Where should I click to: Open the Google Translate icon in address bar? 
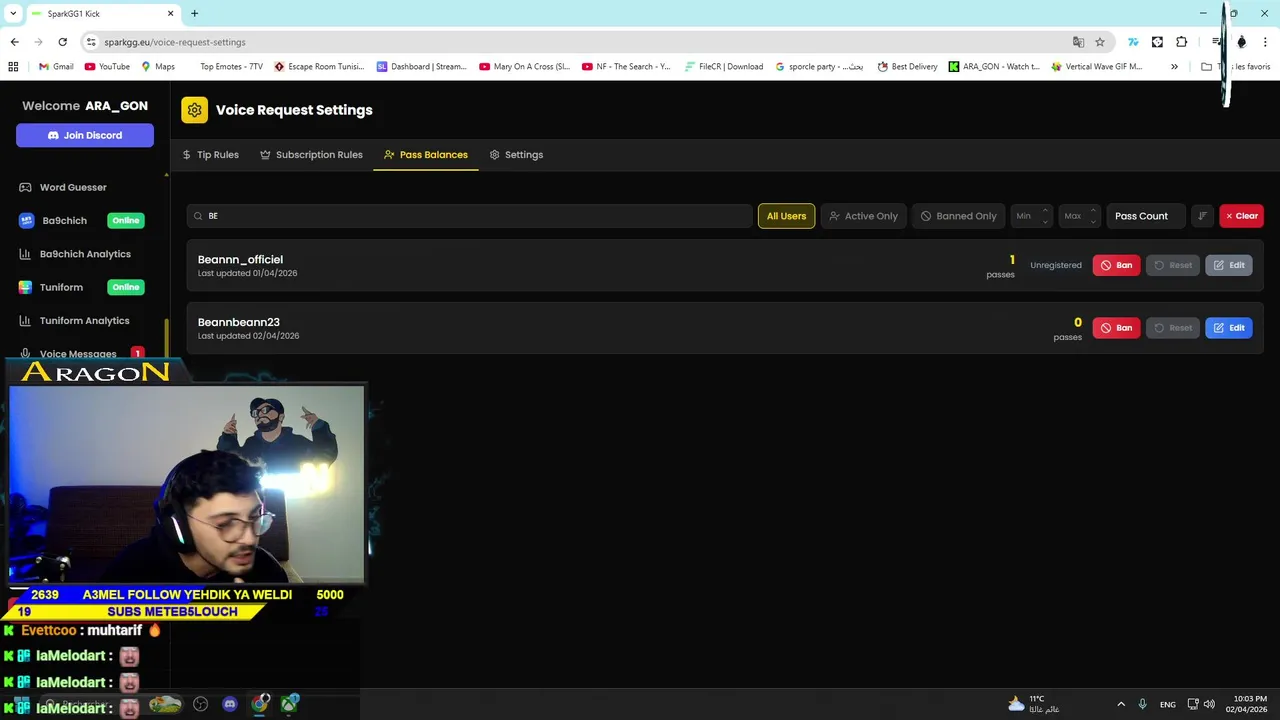coord(1078,42)
